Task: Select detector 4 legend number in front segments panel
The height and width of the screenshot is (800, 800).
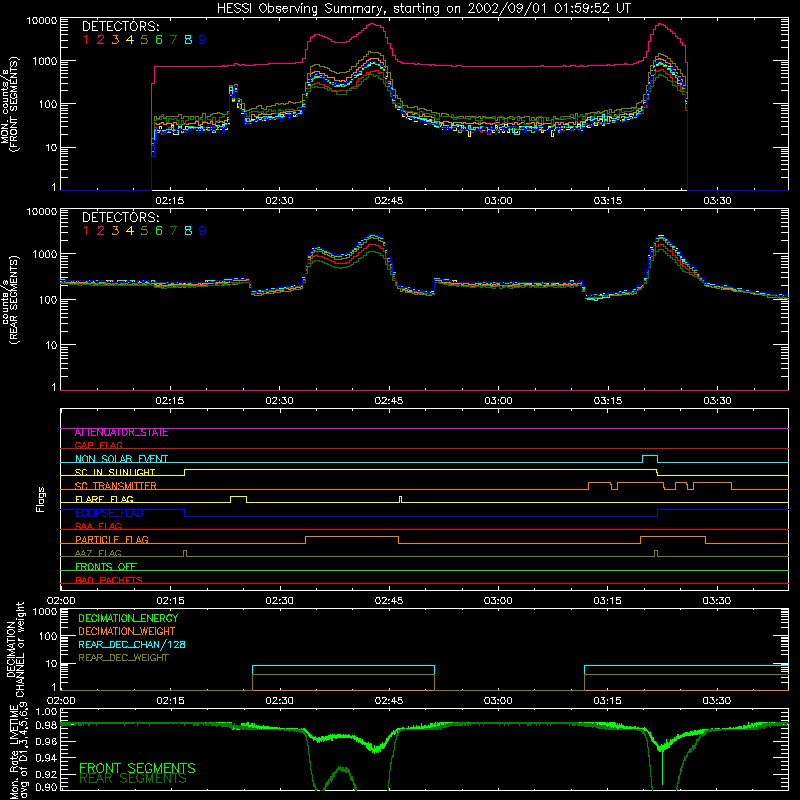Action: (x=130, y=40)
